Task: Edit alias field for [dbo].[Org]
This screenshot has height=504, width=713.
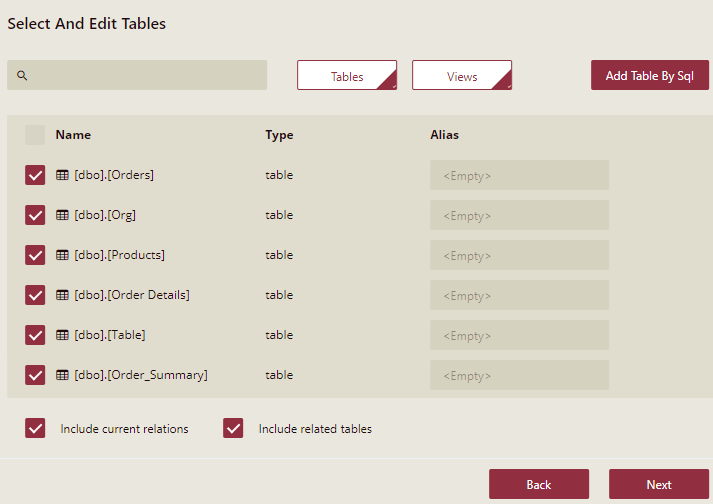Action: tap(519, 215)
